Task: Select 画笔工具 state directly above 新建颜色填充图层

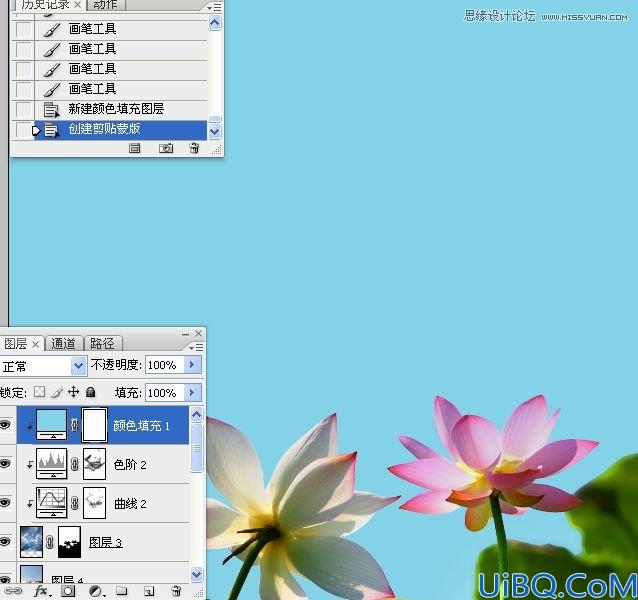Action: pyautogui.click(x=120, y=89)
